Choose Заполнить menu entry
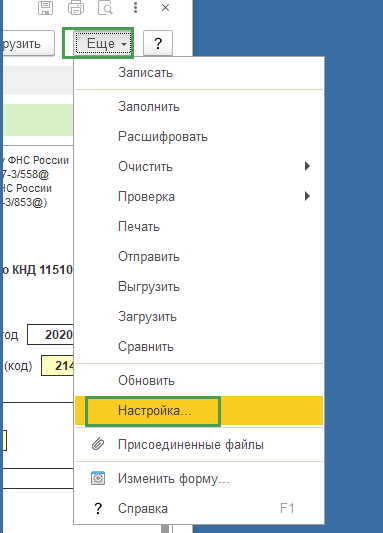 click(199, 107)
